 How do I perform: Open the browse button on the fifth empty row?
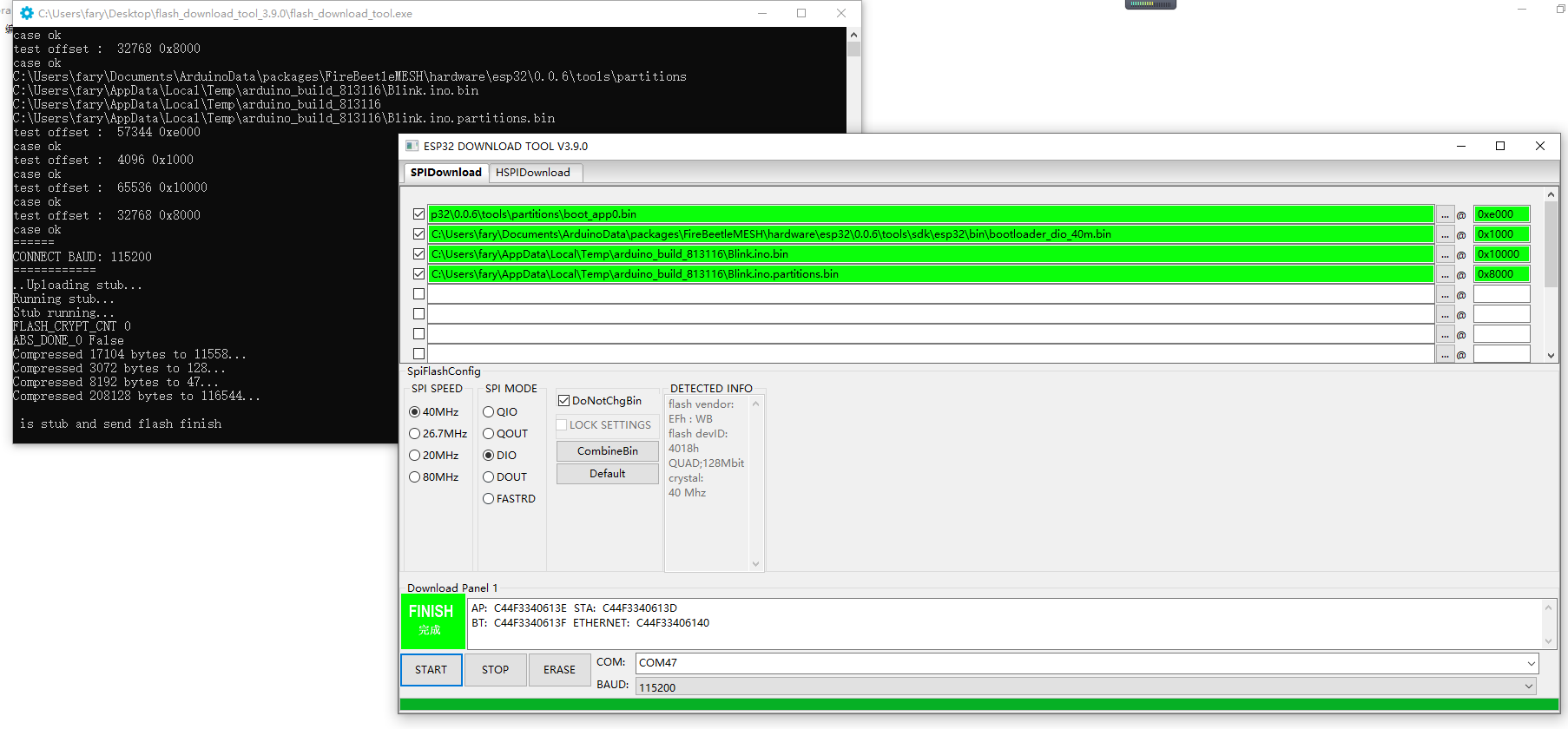(x=1445, y=294)
